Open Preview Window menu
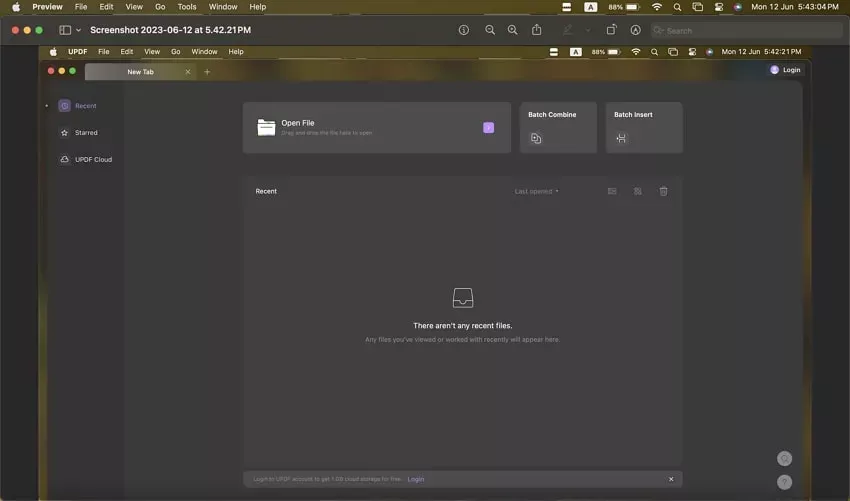This screenshot has height=501, width=850. [x=223, y=7]
